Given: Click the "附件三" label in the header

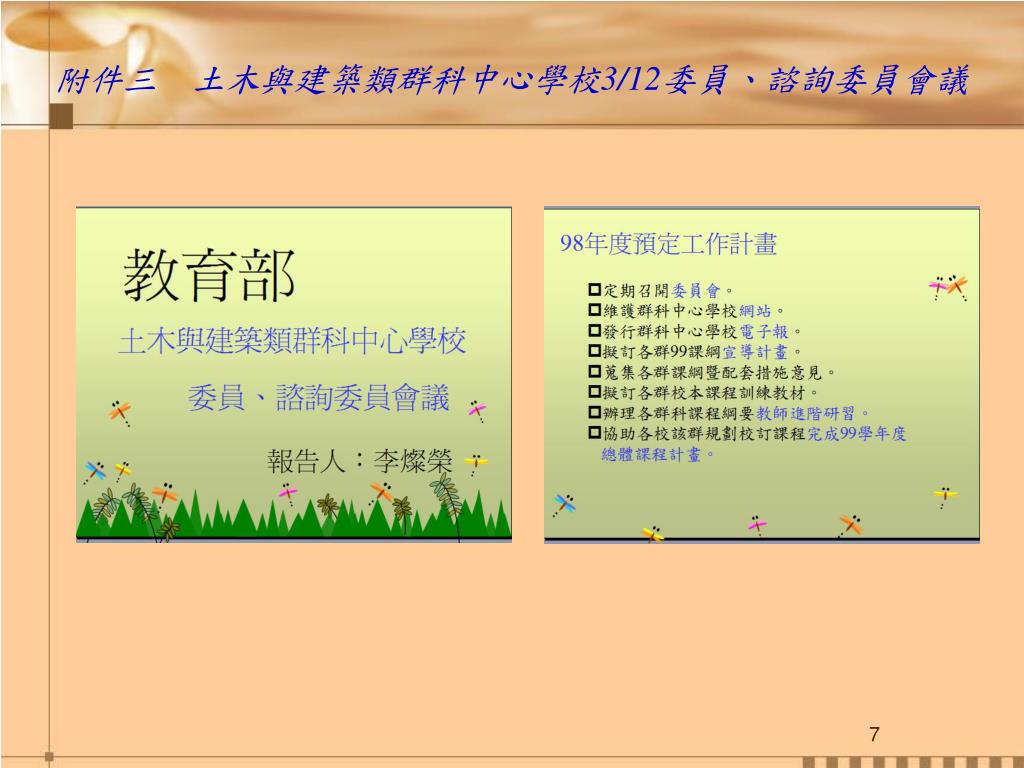Looking at the screenshot, I should point(107,81).
